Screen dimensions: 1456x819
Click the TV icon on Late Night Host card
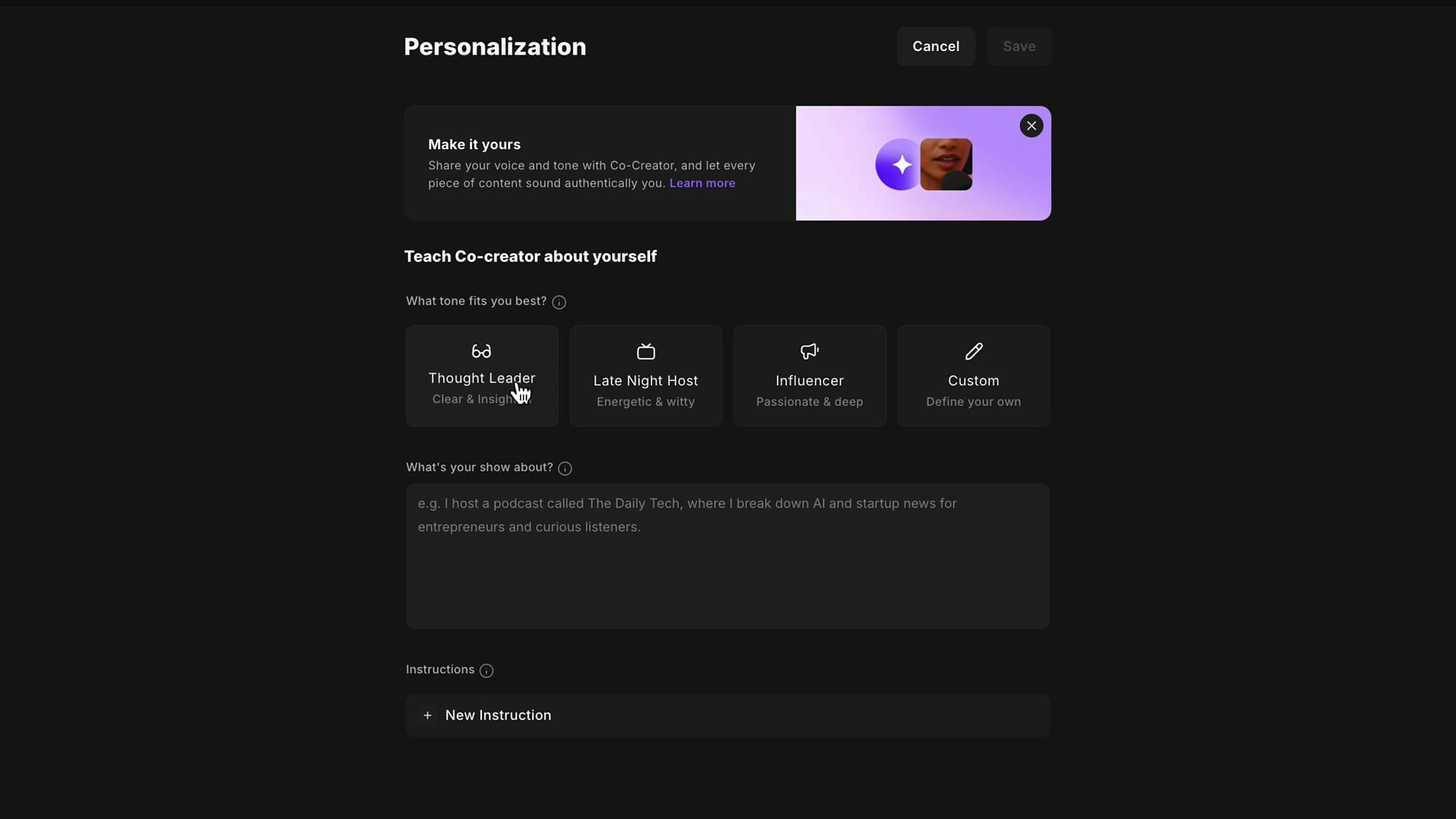(x=645, y=350)
